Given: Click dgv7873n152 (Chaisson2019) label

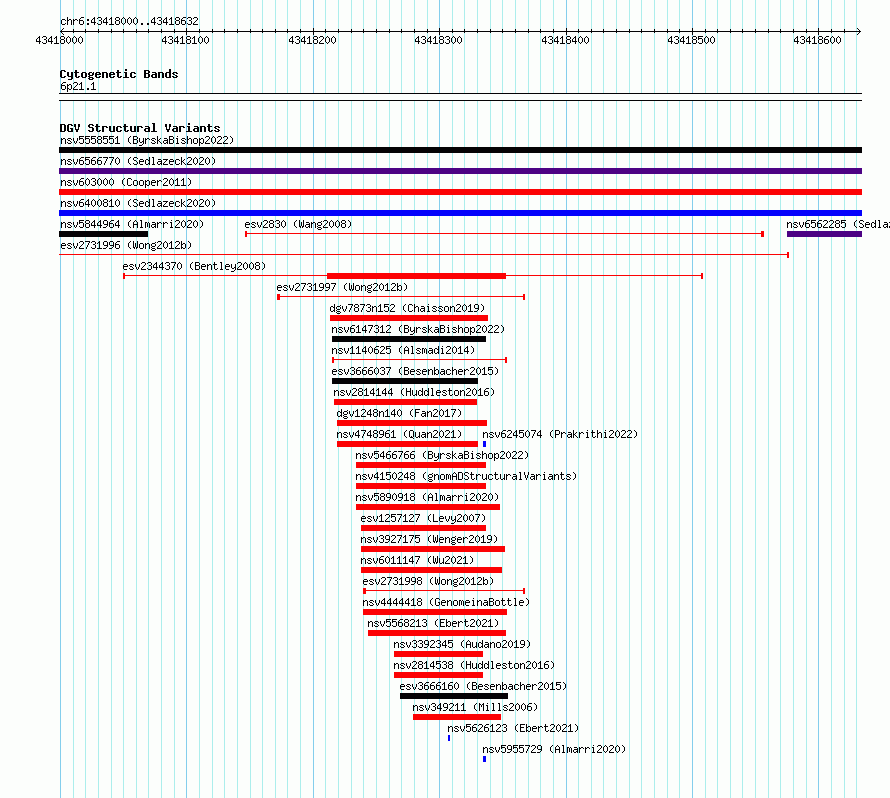Looking at the screenshot, I should click(408, 308).
